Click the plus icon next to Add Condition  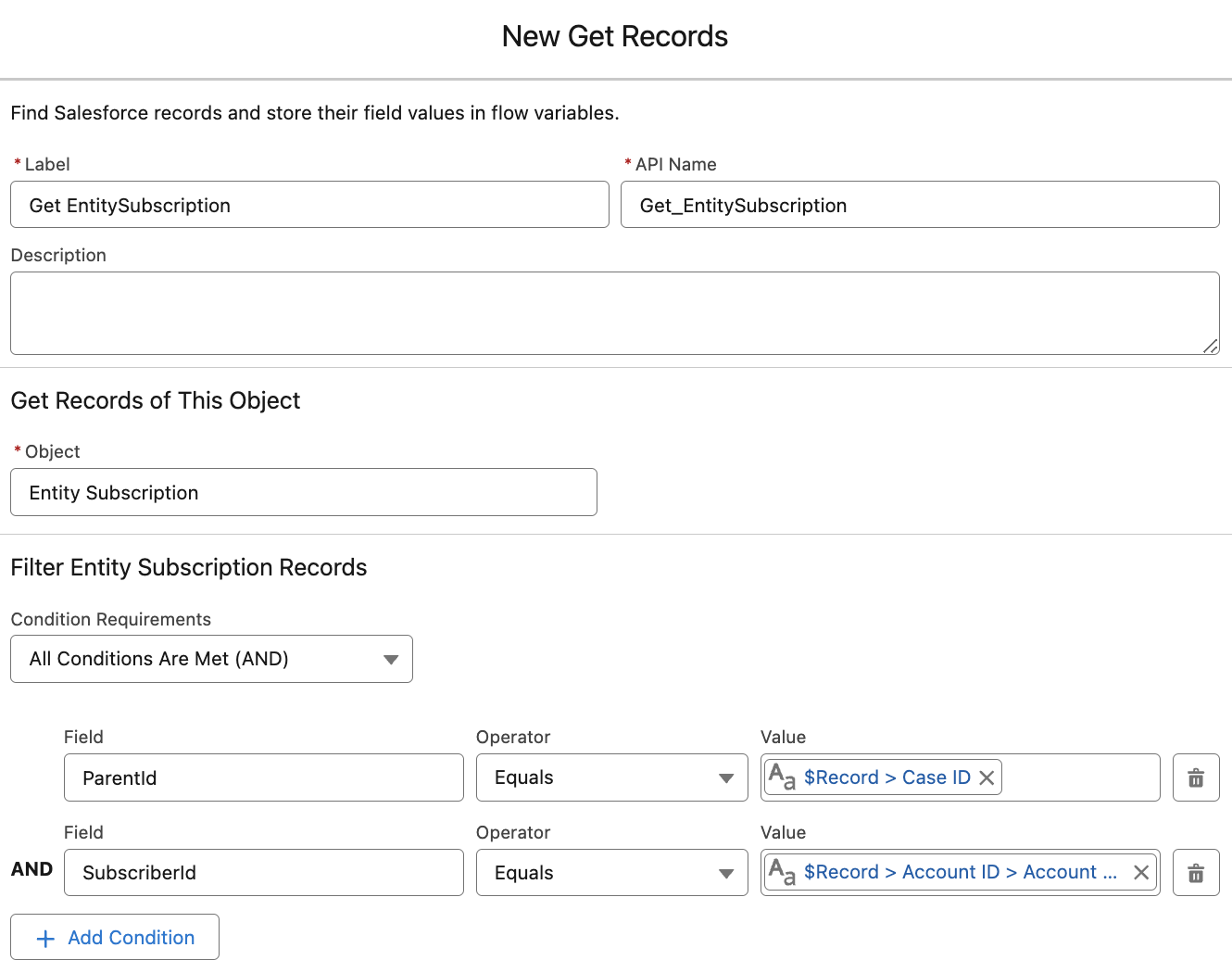click(x=44, y=938)
